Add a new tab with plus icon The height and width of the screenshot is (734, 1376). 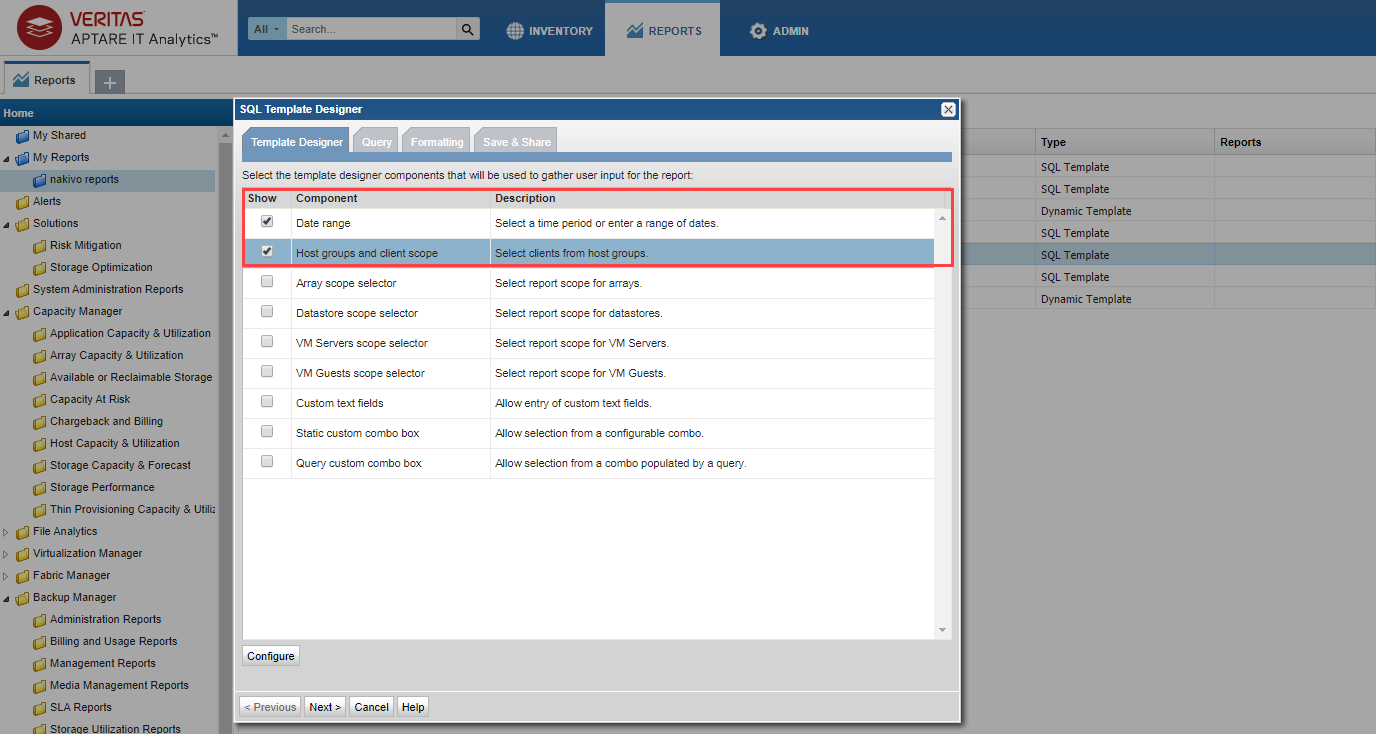[x=109, y=82]
